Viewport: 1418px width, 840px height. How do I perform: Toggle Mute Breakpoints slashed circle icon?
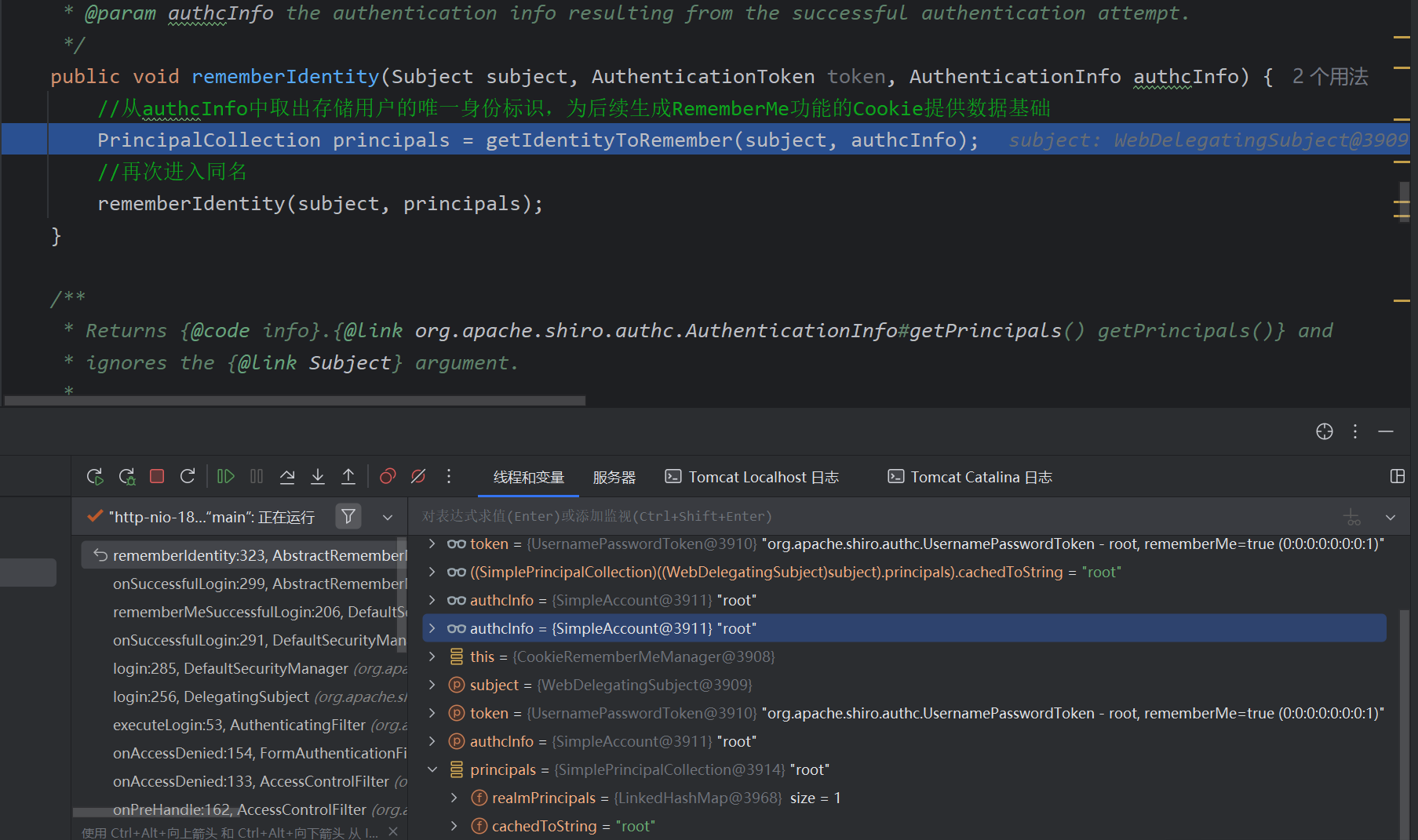pos(418,476)
